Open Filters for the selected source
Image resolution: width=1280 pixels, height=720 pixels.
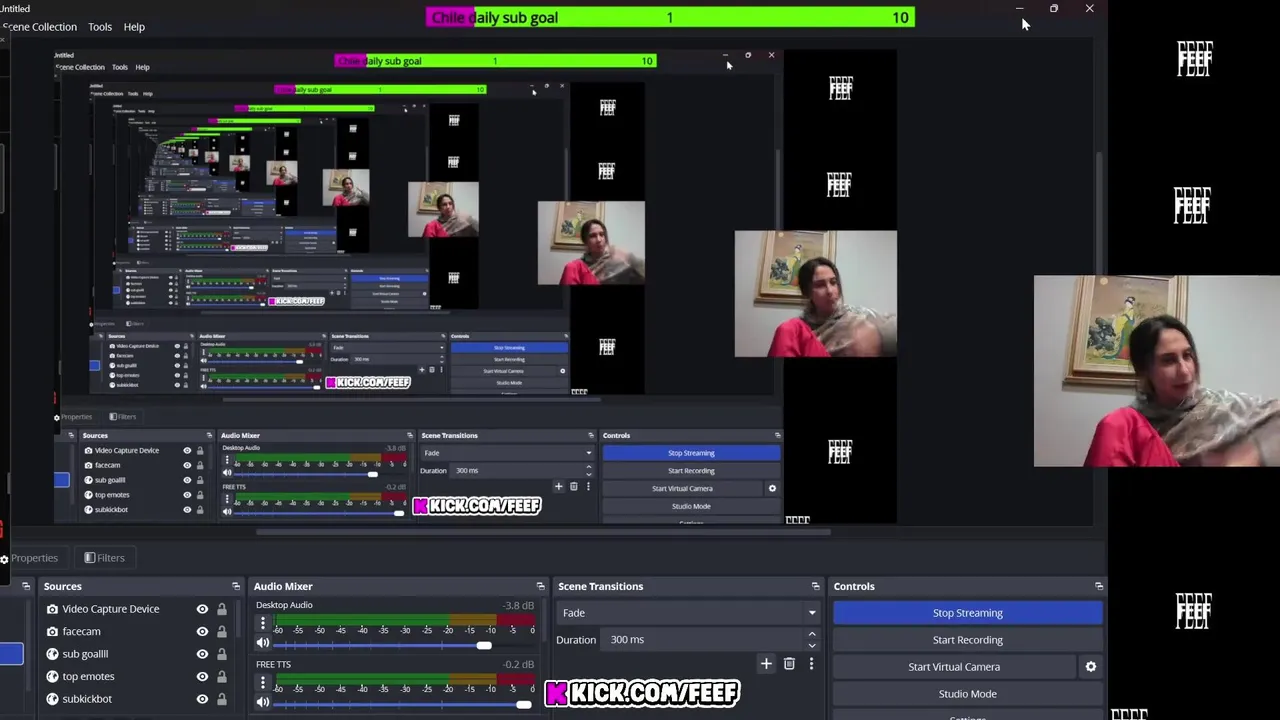[104, 558]
